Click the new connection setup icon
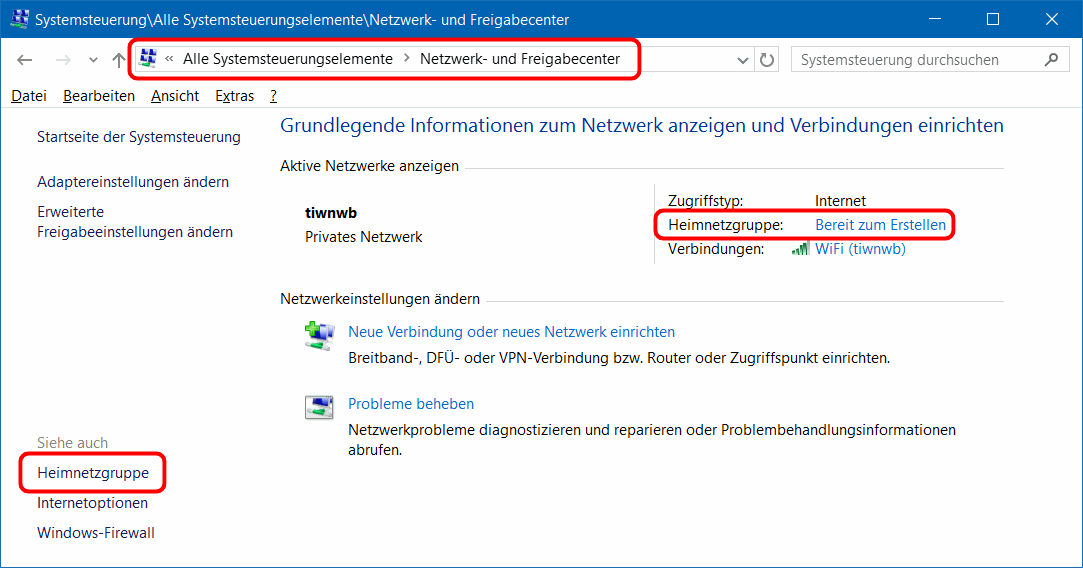The width and height of the screenshot is (1083, 568). [x=319, y=335]
